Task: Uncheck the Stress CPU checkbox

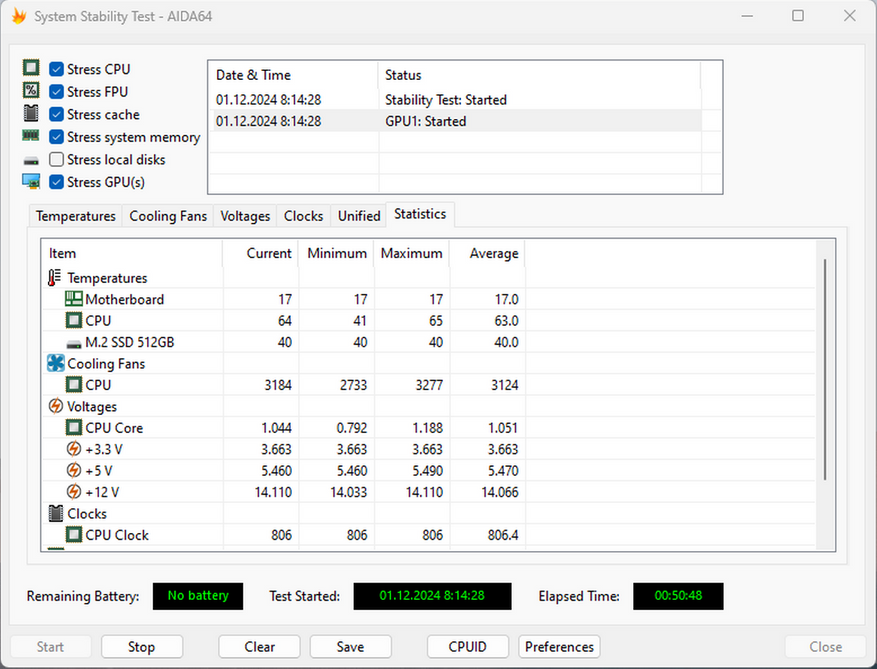Action: (57, 70)
